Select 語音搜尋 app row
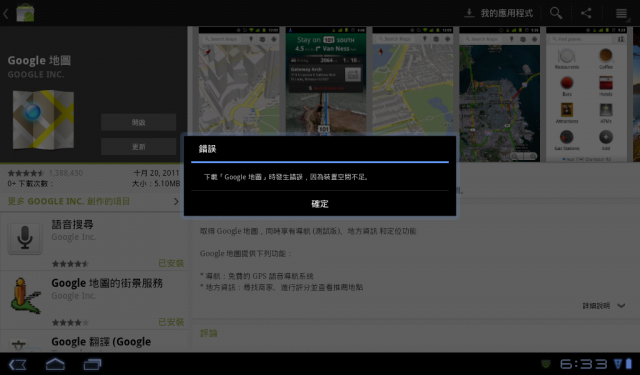The image size is (640, 375). coord(93,241)
